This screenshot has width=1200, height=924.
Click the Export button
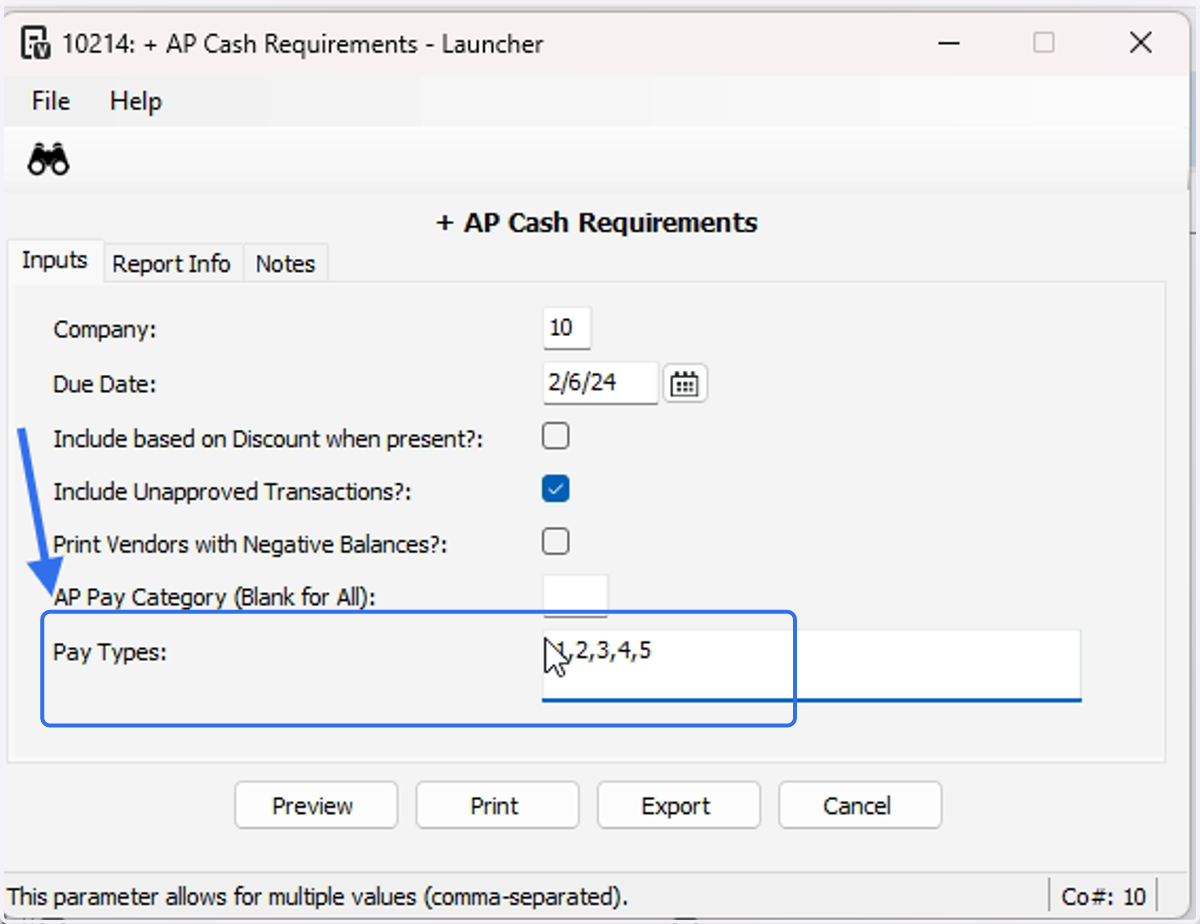click(679, 806)
